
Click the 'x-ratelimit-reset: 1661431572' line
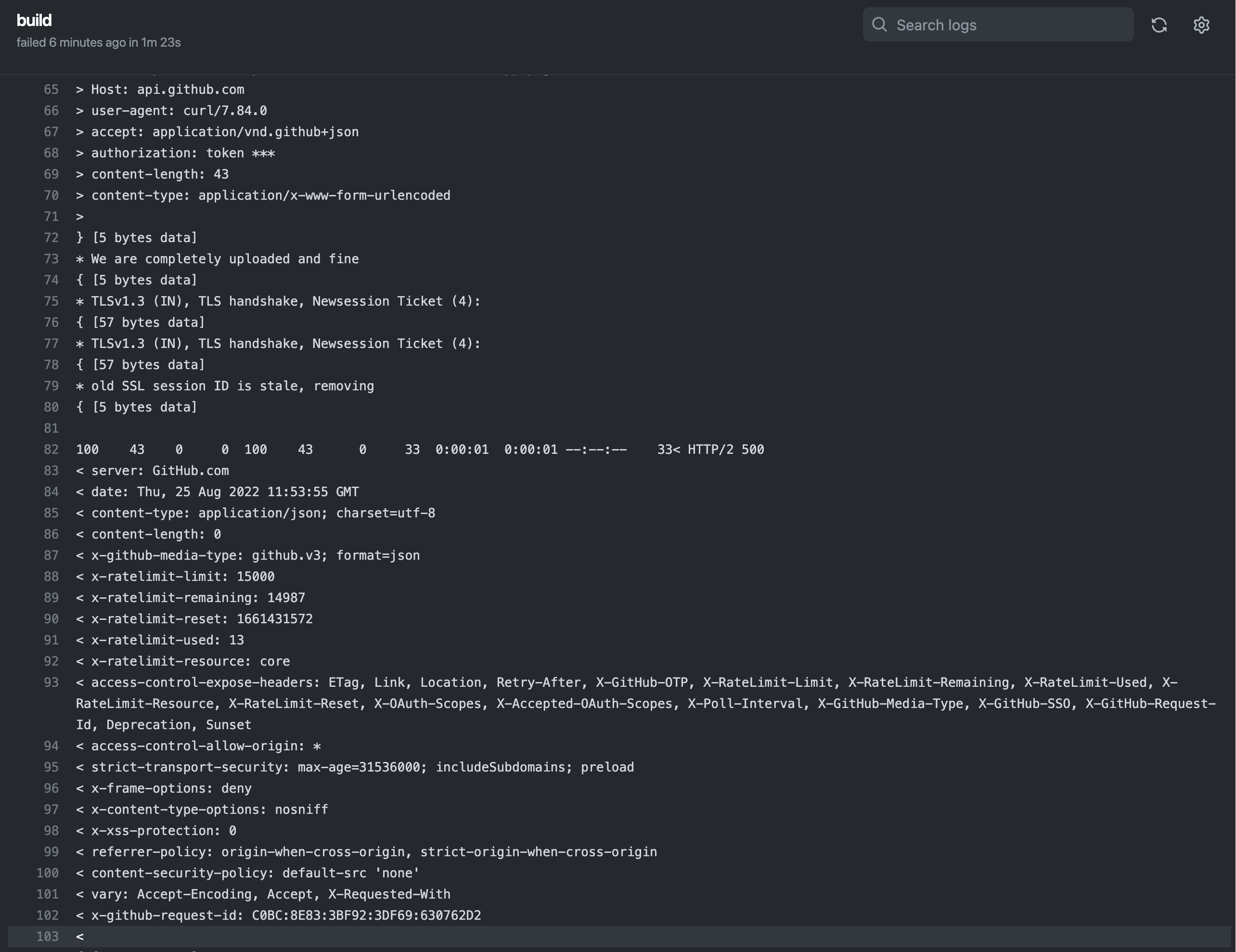pos(194,619)
